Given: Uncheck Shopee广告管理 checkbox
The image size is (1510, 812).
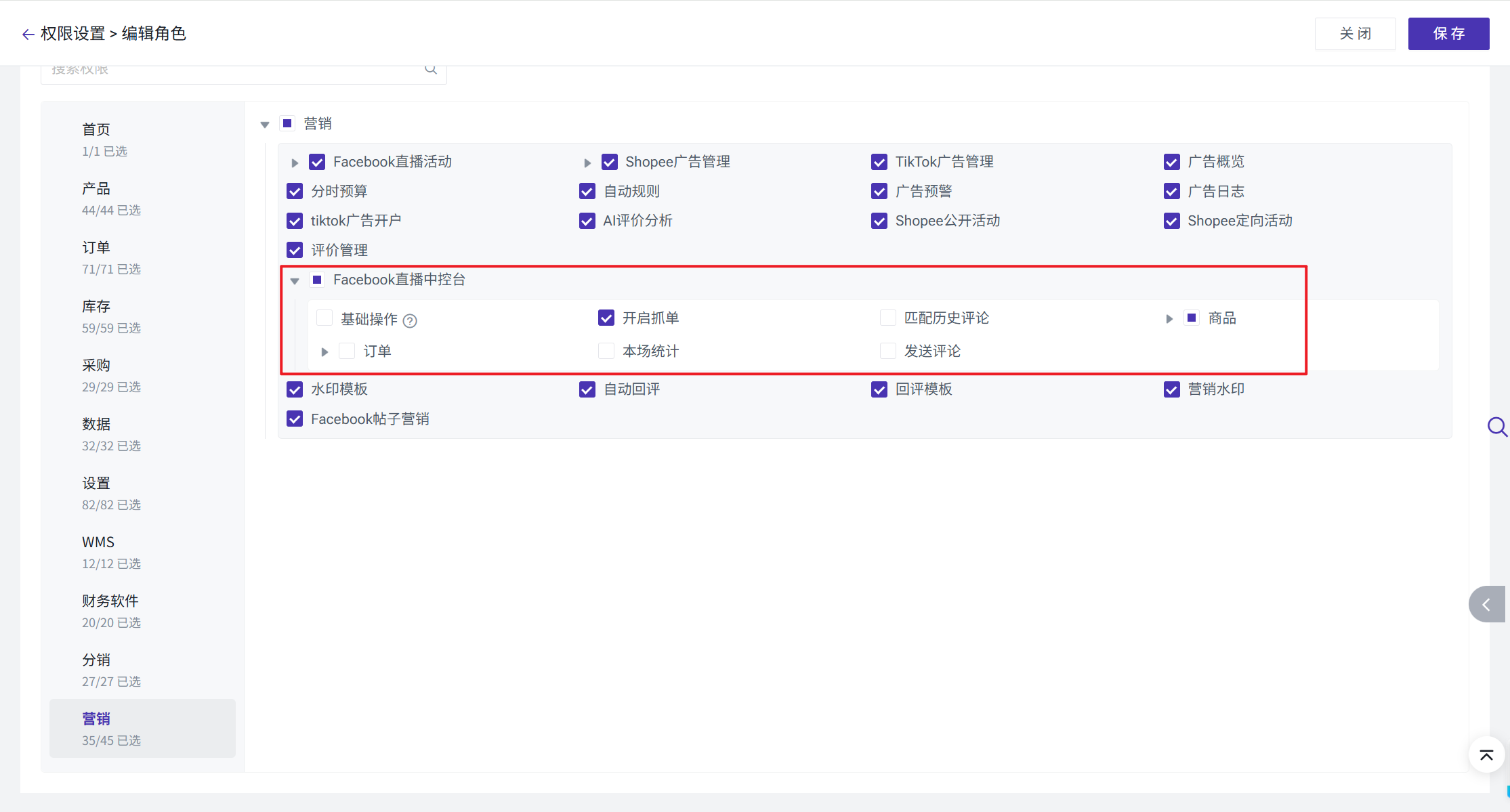Looking at the screenshot, I should pos(610,162).
